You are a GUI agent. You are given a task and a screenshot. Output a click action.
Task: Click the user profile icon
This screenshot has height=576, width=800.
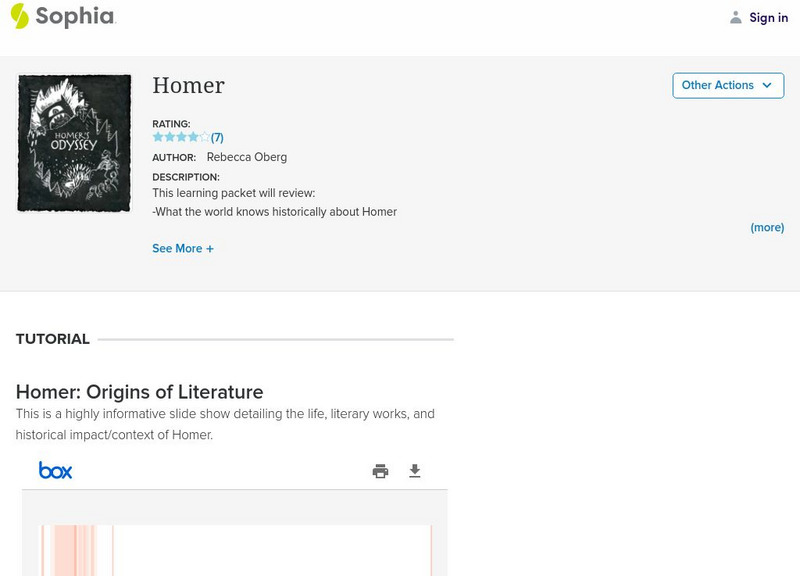pos(736,17)
